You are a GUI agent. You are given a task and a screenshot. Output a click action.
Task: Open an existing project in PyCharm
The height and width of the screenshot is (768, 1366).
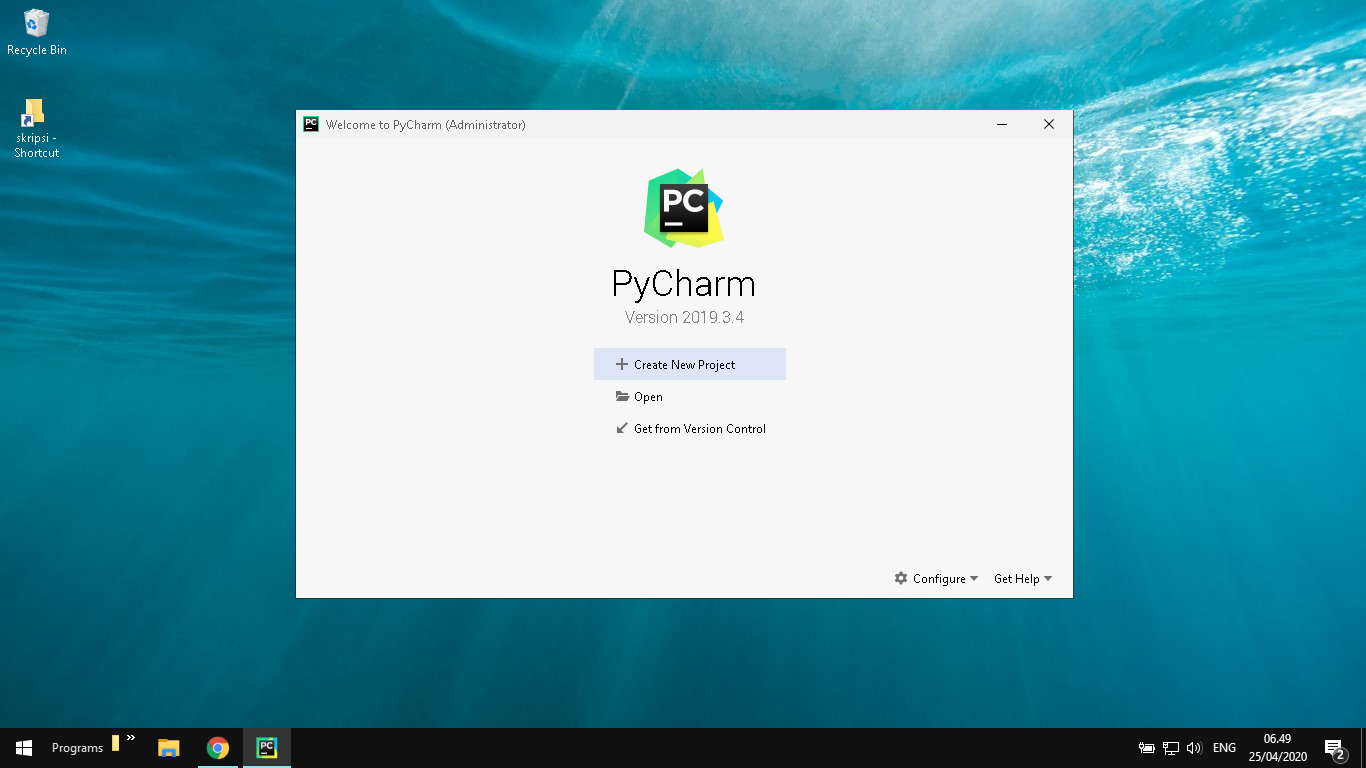point(639,397)
